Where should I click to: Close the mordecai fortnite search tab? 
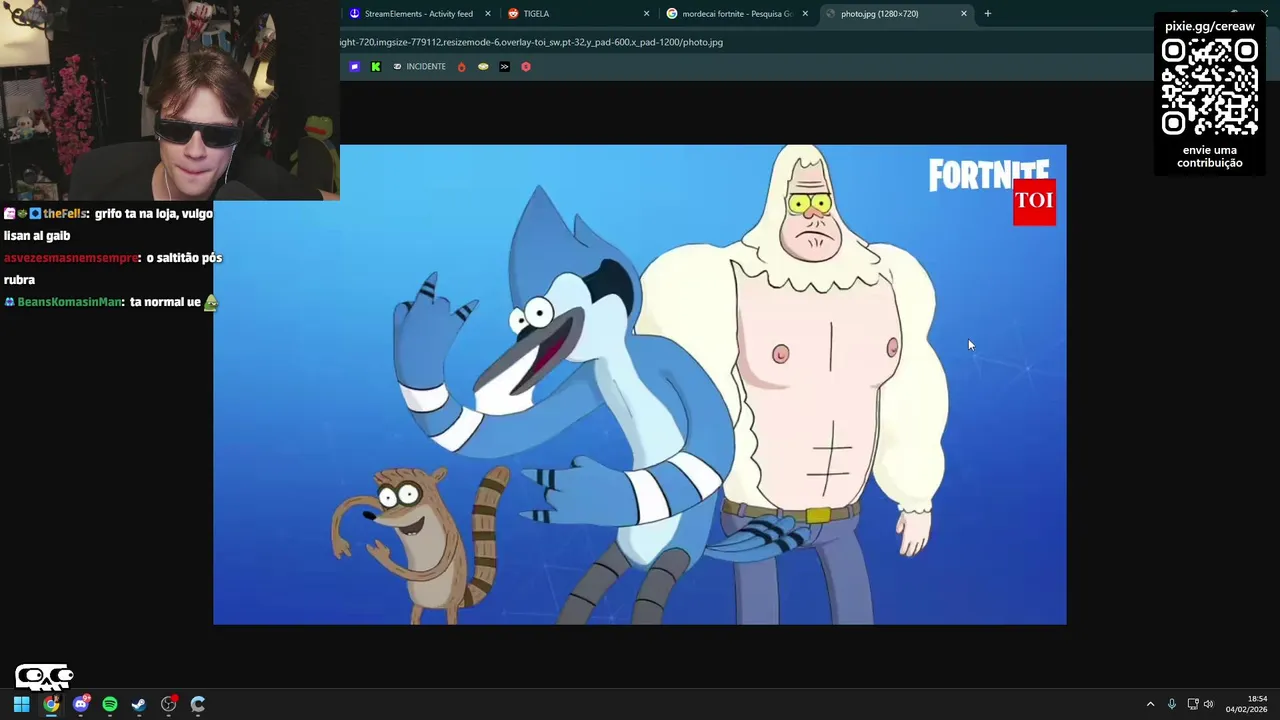(805, 14)
